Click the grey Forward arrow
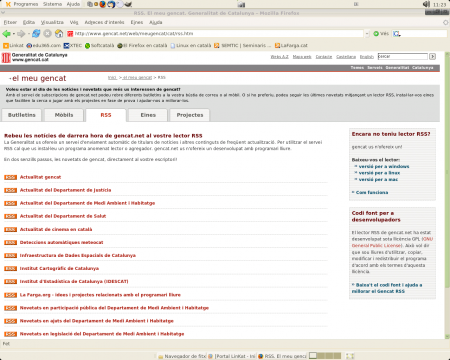 [21, 34]
